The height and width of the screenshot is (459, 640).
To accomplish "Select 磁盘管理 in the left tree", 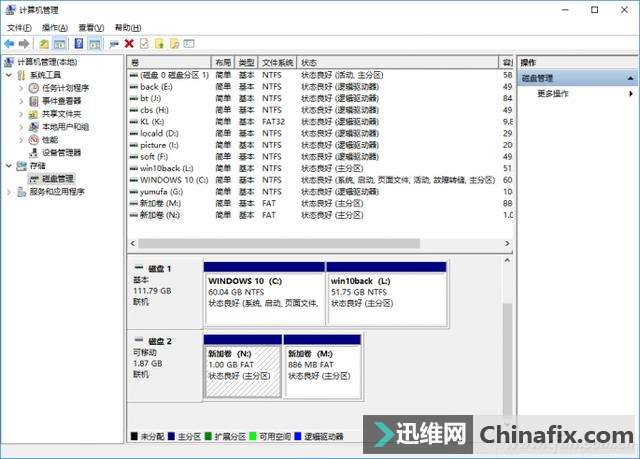I will pyautogui.click(x=58, y=179).
